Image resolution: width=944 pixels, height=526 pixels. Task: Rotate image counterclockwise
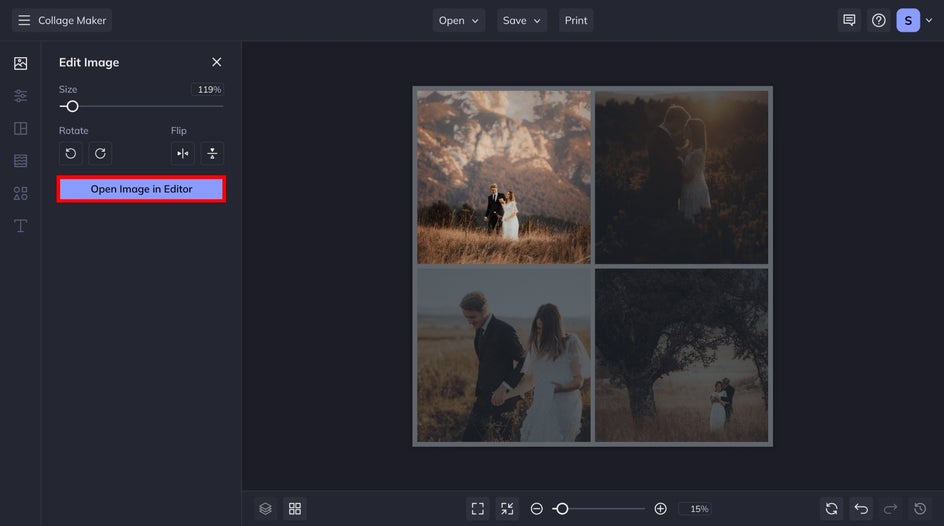70,153
